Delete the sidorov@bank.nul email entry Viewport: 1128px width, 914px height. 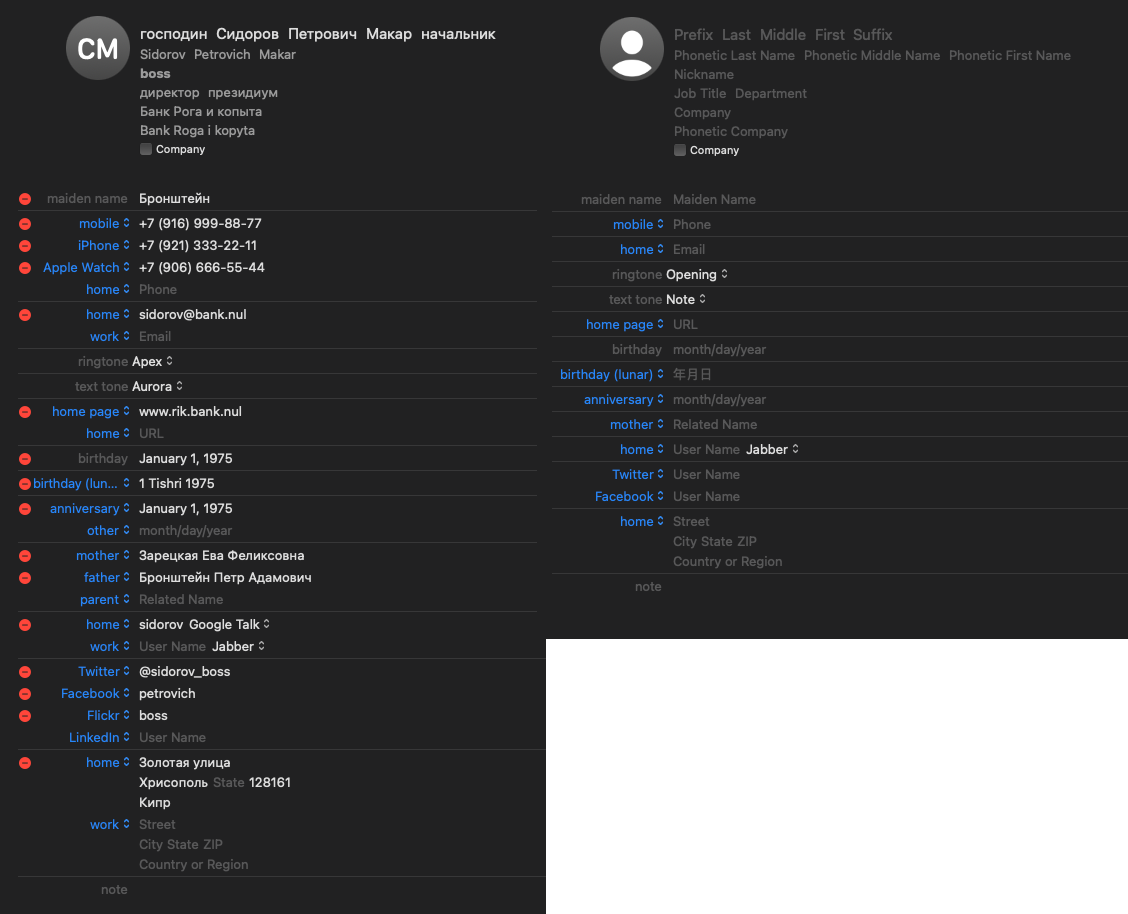(x=25, y=315)
